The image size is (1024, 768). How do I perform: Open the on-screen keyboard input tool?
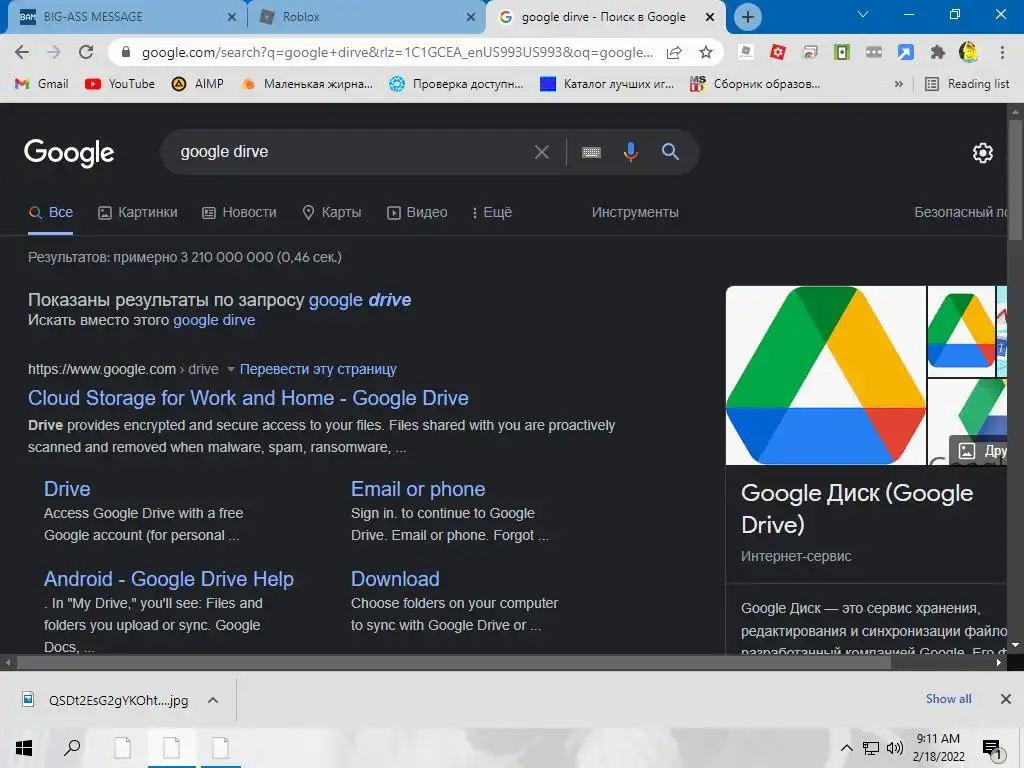(591, 152)
